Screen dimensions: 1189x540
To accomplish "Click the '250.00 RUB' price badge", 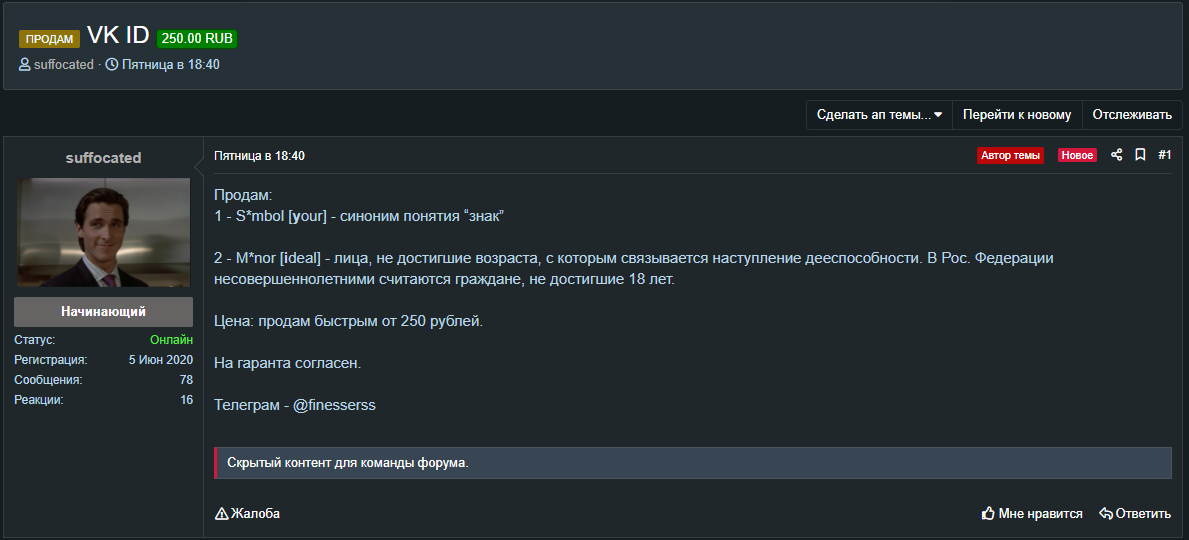I will [197, 39].
